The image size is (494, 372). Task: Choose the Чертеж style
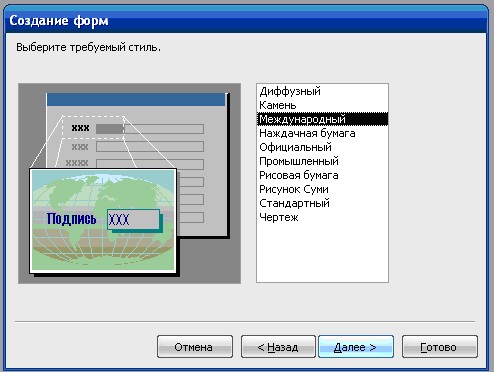322,217
